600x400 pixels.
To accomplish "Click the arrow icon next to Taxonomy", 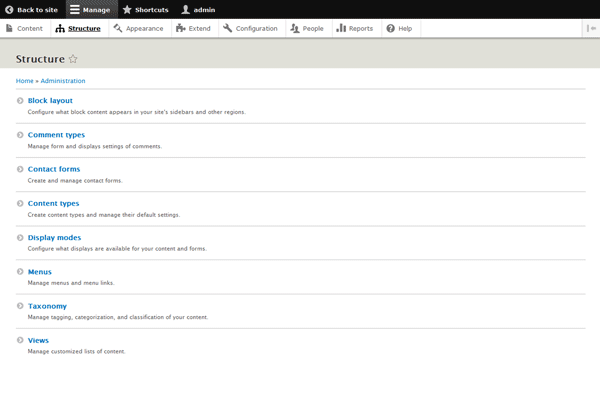I will pos(20,306).
